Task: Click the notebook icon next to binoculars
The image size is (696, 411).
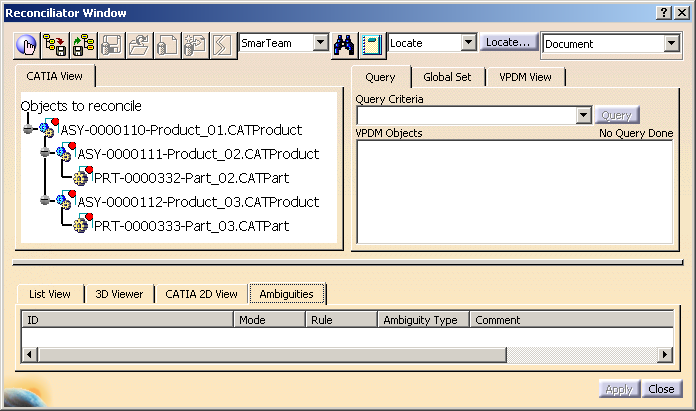Action: (372, 44)
